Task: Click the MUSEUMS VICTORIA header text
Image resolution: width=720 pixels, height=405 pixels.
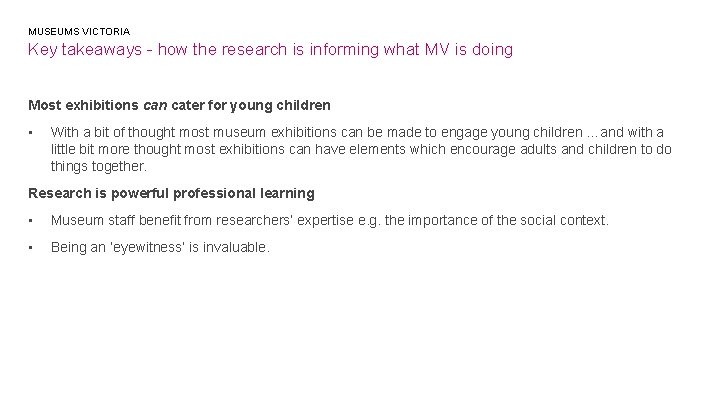Action: click(79, 31)
